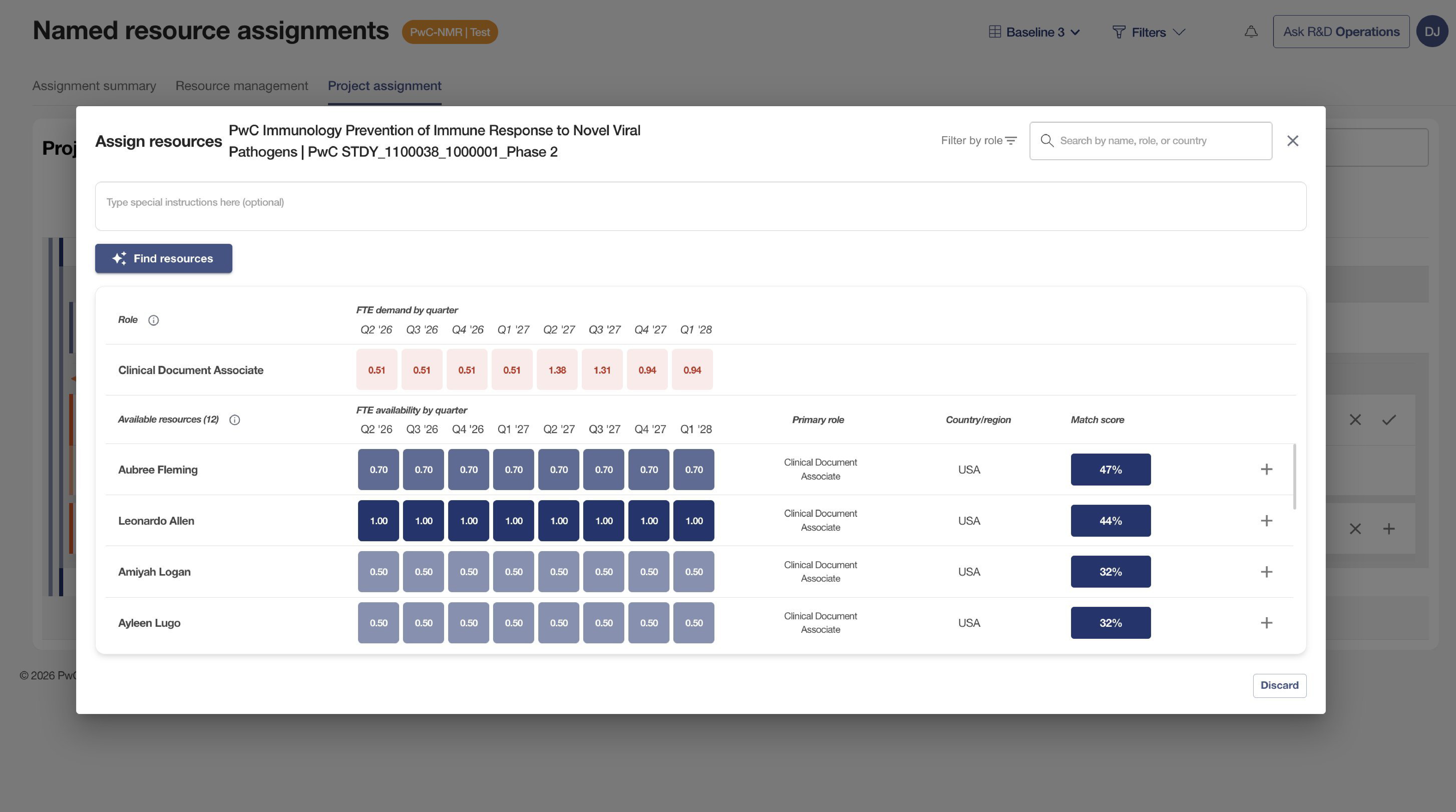The height and width of the screenshot is (812, 1456).
Task: Add Ayleen Lugo using the plus icon
Action: (x=1266, y=623)
